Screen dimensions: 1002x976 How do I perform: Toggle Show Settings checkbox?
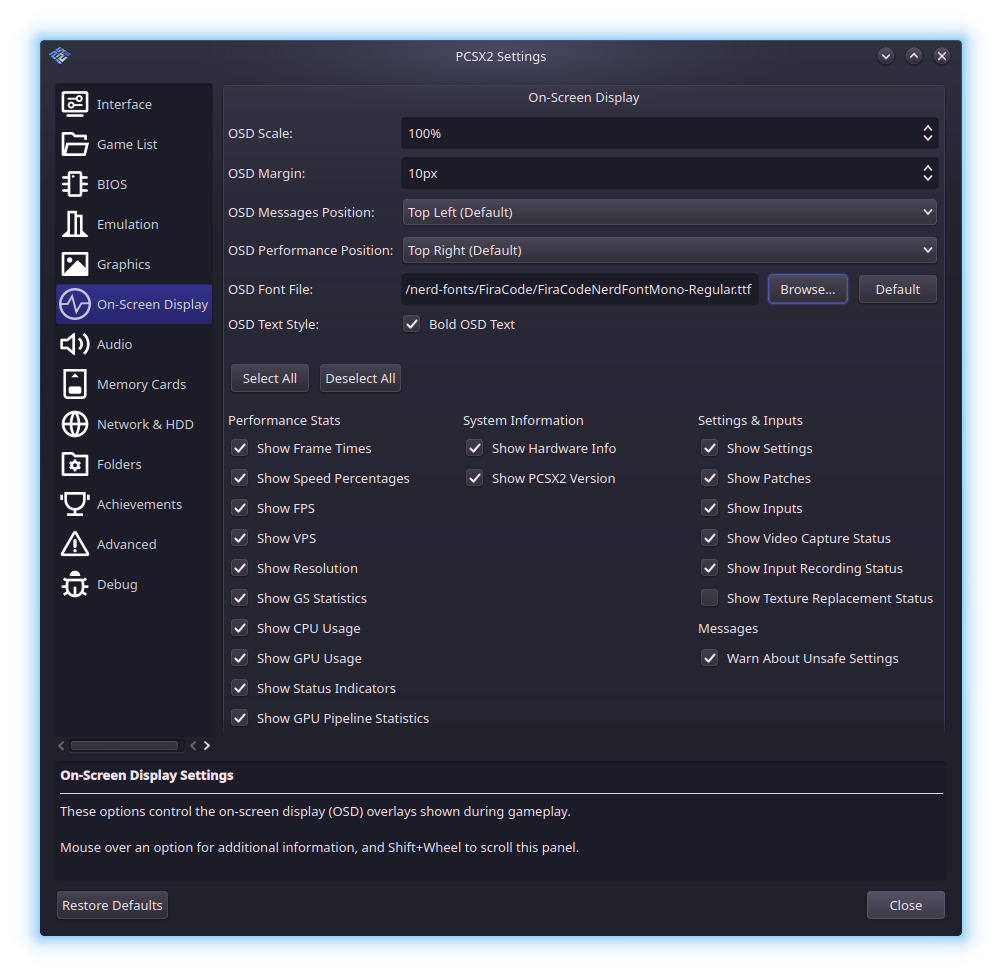click(x=709, y=448)
